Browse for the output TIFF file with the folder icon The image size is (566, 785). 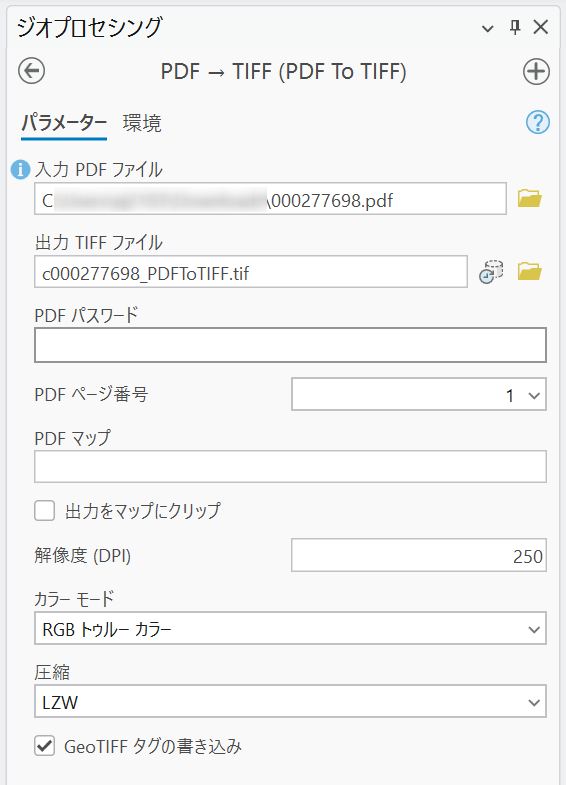coord(529,272)
